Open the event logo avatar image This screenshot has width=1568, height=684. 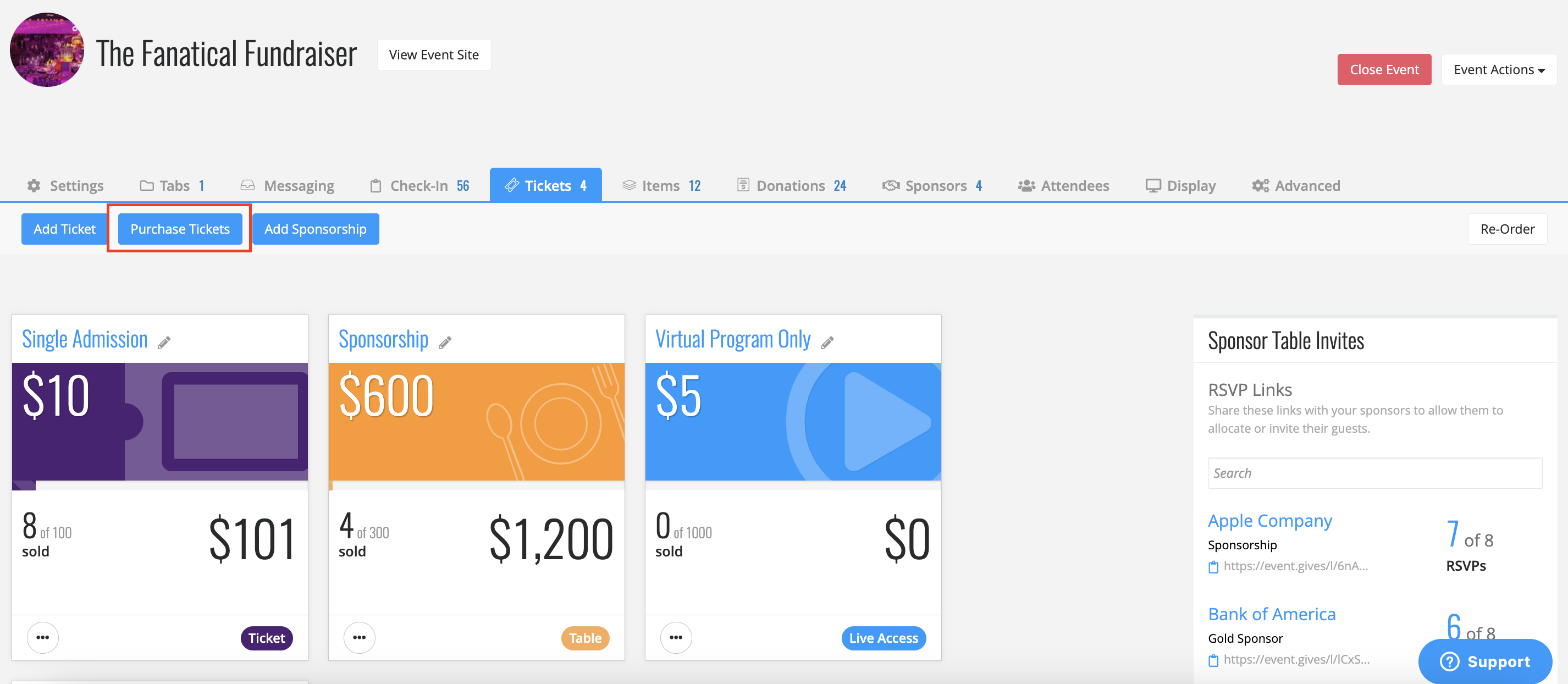[x=47, y=50]
